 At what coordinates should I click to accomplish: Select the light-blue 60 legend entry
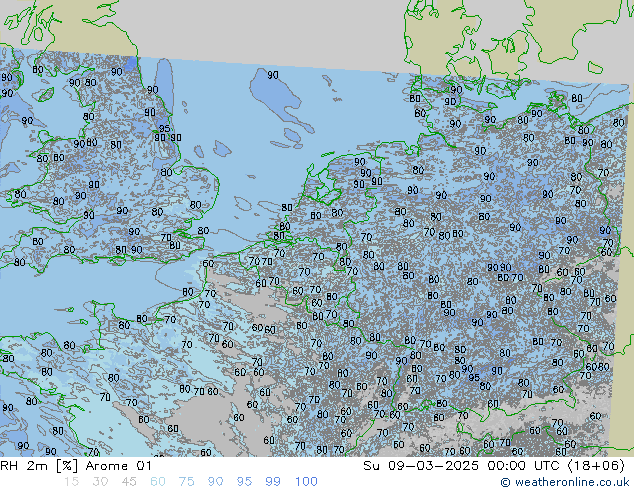[x=158, y=482]
